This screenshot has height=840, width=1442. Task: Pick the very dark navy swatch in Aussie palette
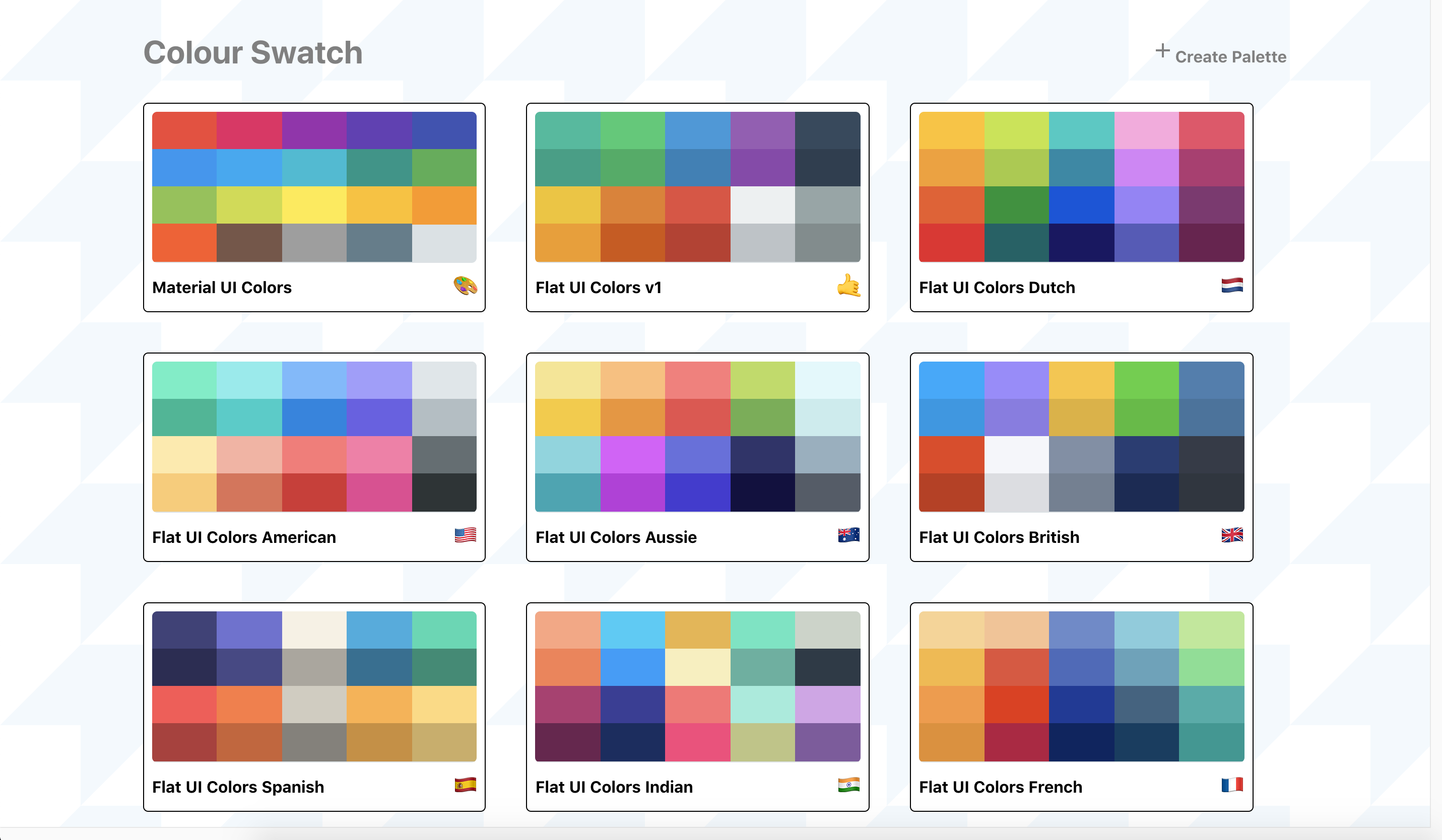point(762,493)
